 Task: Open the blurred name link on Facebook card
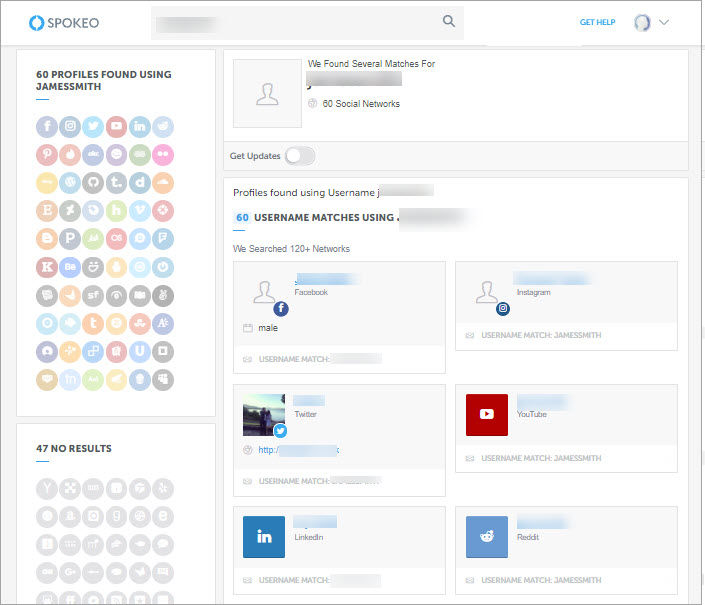[328, 280]
